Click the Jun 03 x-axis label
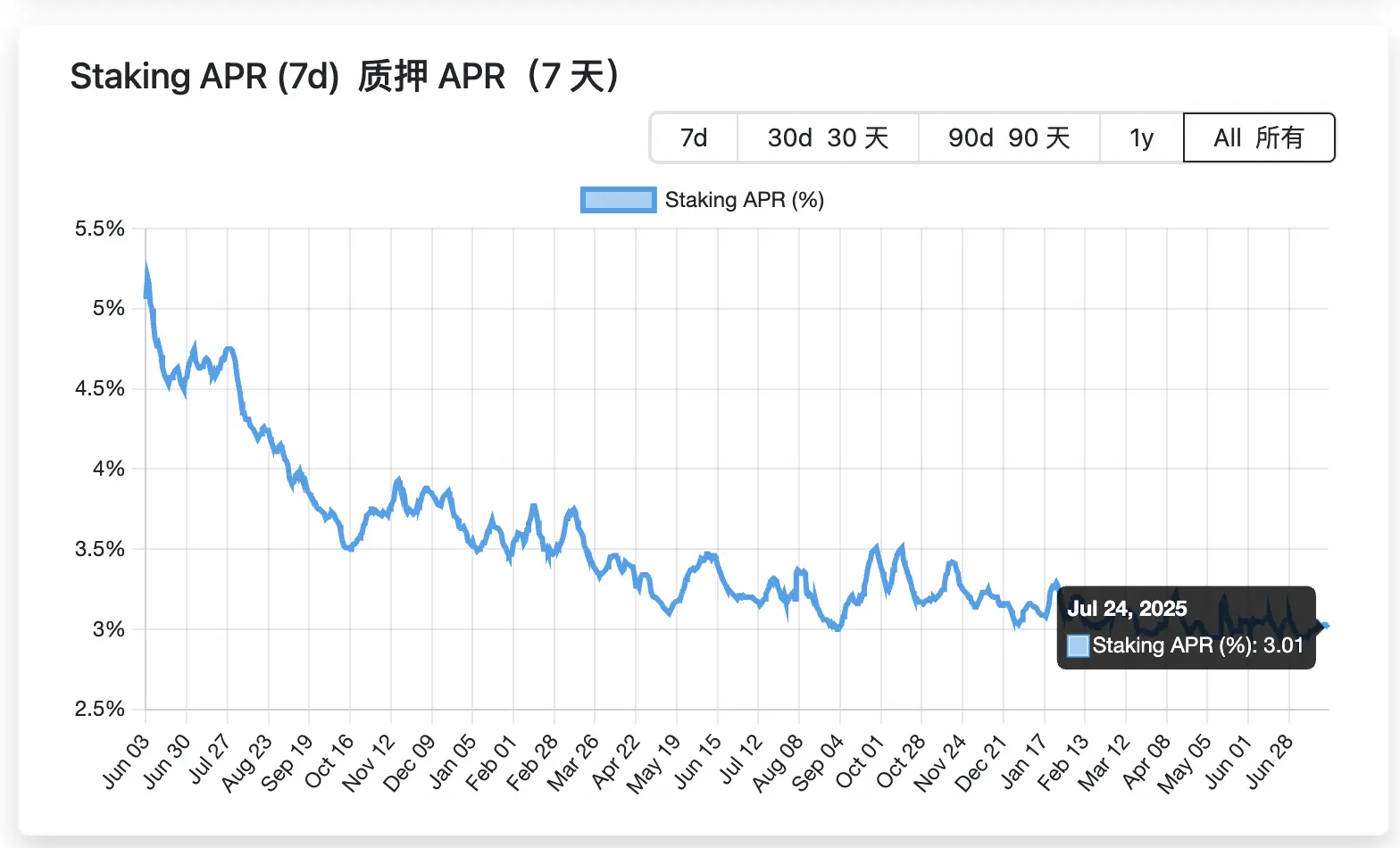 (126, 762)
